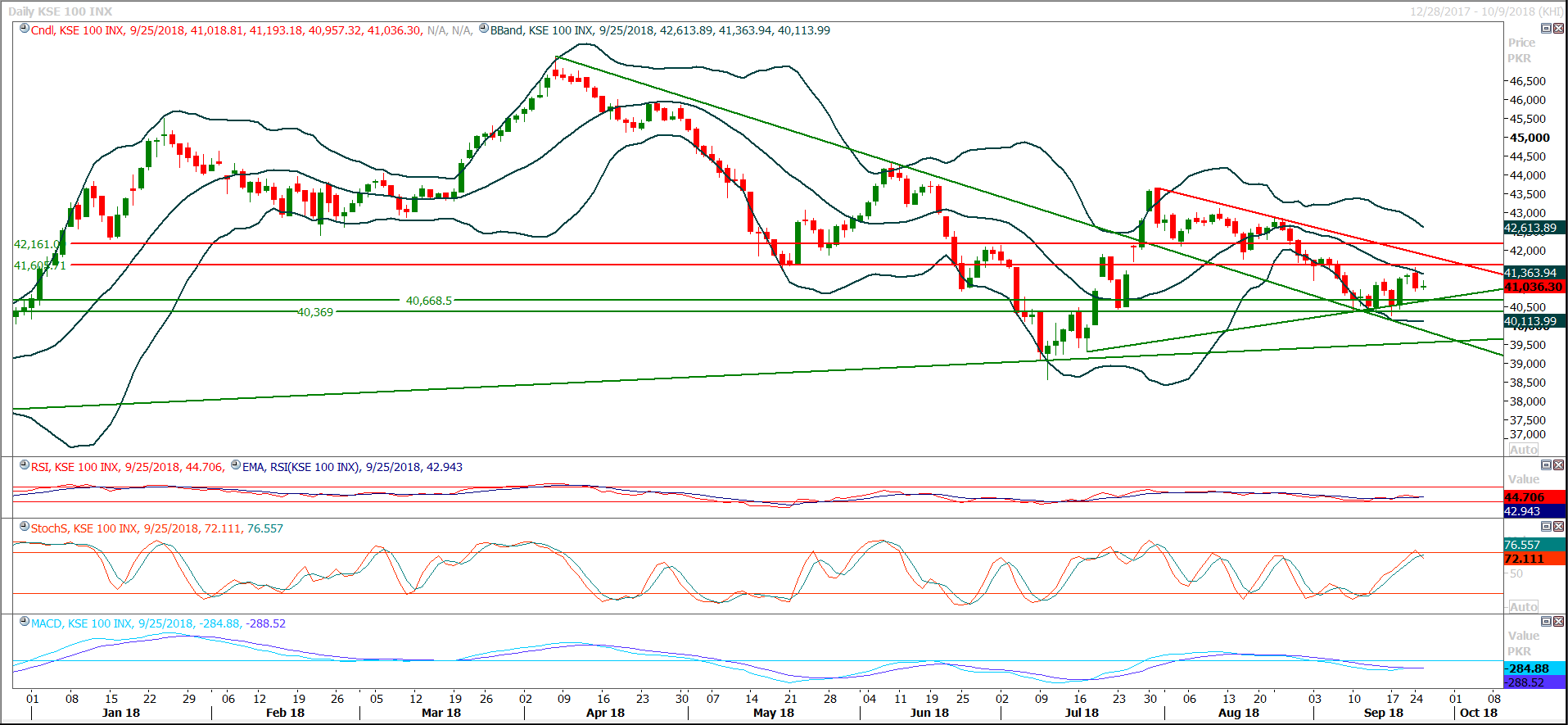Click the Oct 18 month label

[x=1479, y=713]
